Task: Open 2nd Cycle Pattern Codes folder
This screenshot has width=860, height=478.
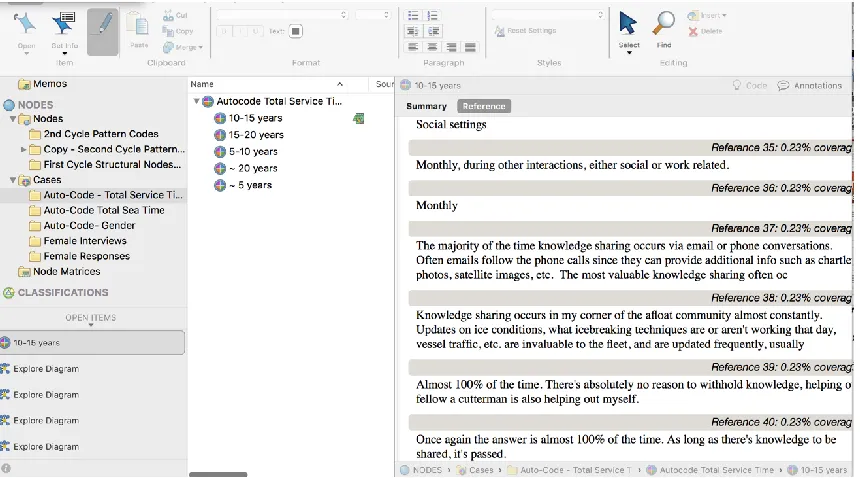Action: tap(94, 134)
